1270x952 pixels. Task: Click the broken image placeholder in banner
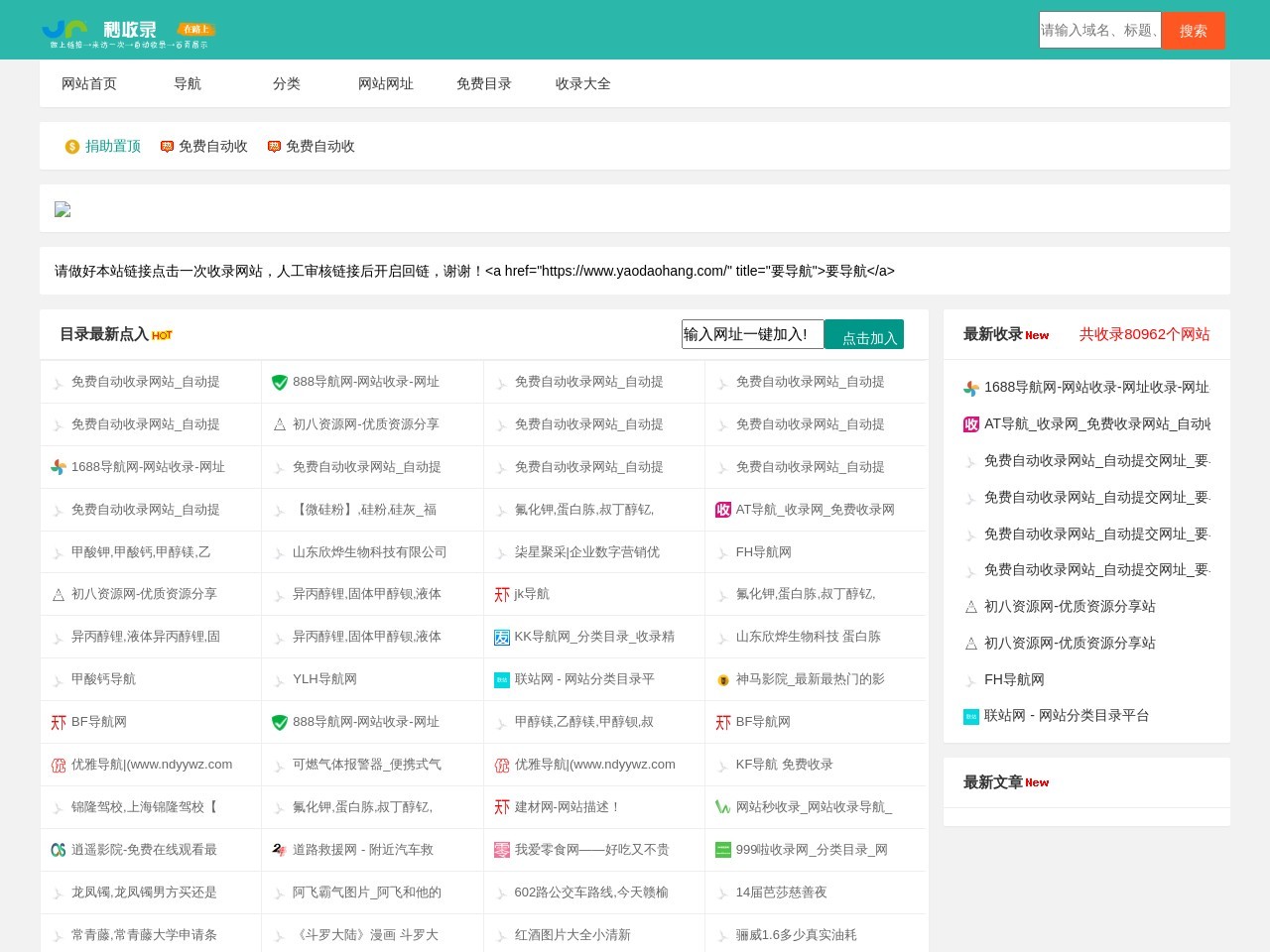(x=63, y=209)
